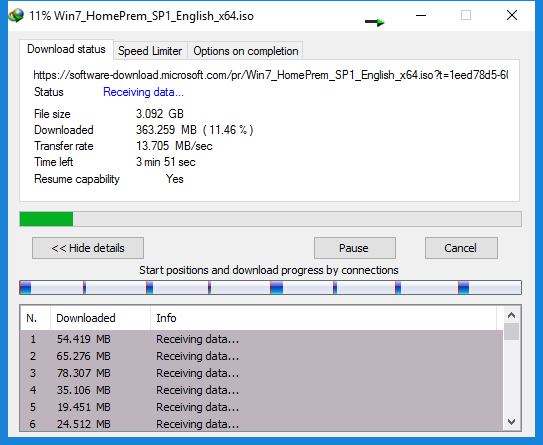The image size is (543, 445).
Task: Minimize the download window
Action: tap(421, 15)
